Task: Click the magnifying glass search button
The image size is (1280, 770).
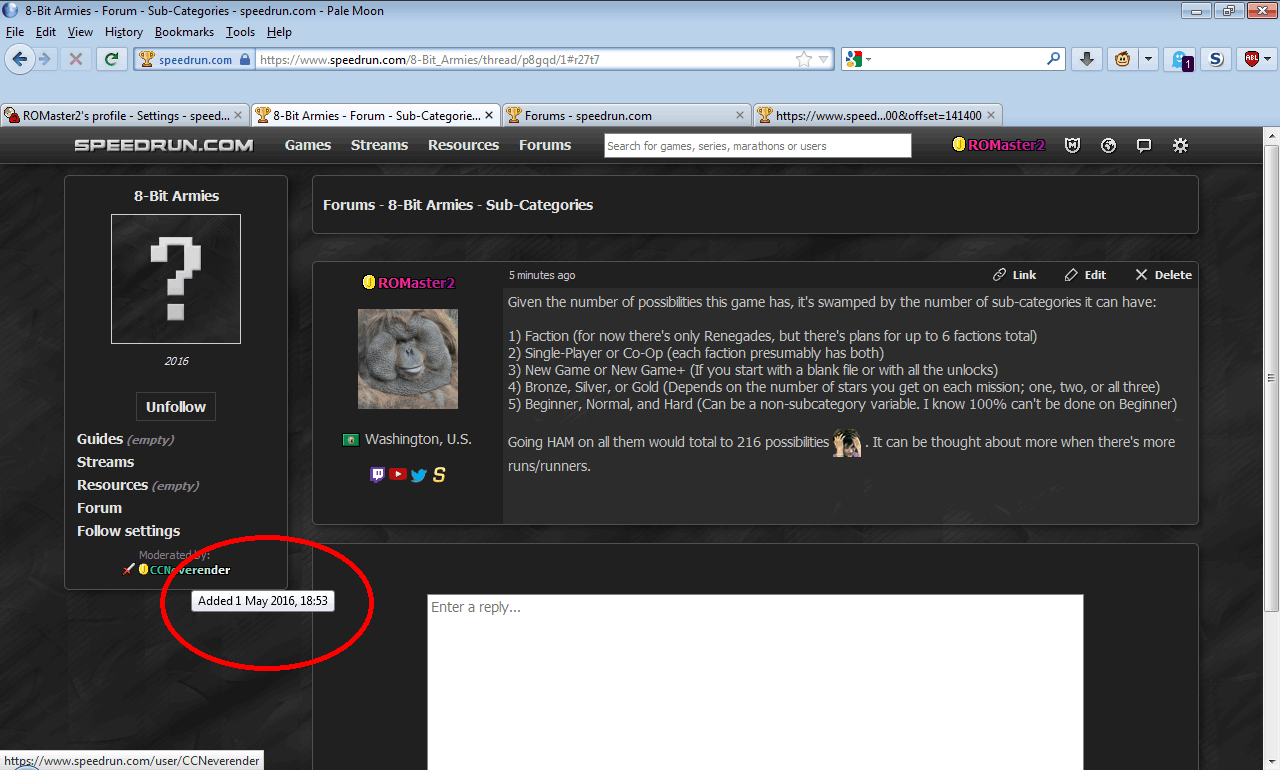Action: click(x=1053, y=59)
